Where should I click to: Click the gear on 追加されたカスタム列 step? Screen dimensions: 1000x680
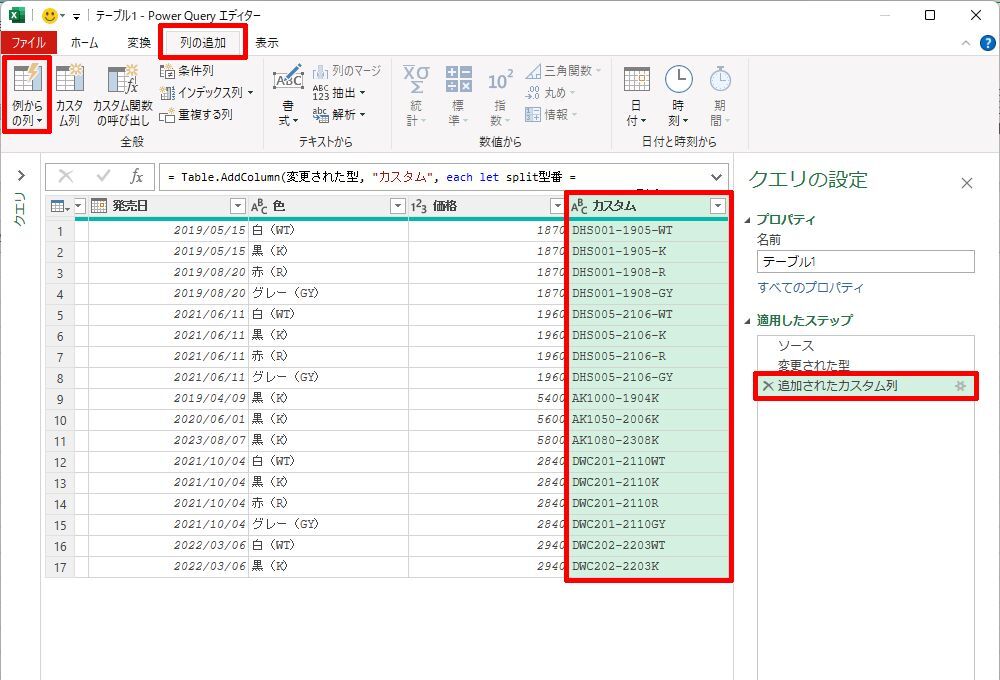960,386
